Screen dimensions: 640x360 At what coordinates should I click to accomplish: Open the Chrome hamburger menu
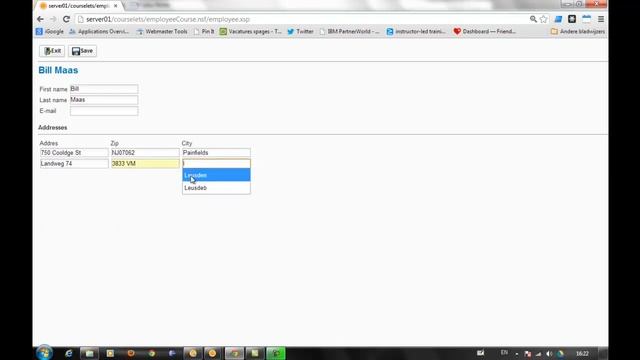601,19
